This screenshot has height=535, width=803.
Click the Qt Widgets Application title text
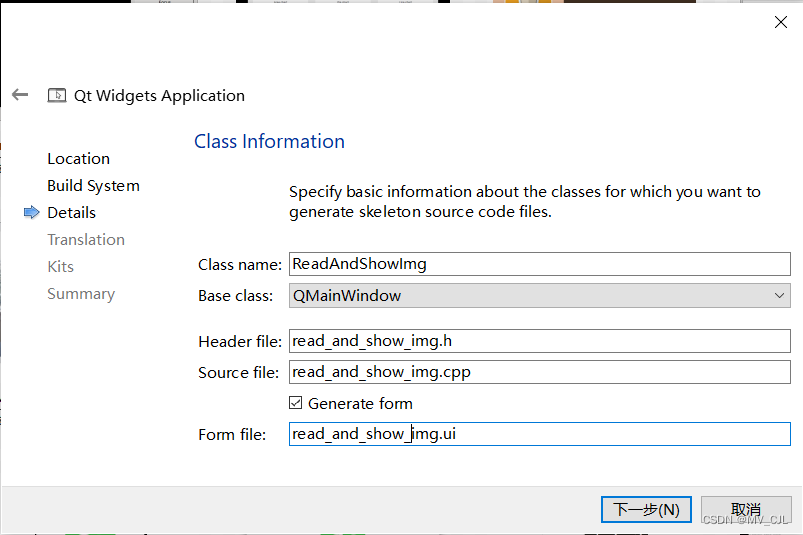coord(159,96)
